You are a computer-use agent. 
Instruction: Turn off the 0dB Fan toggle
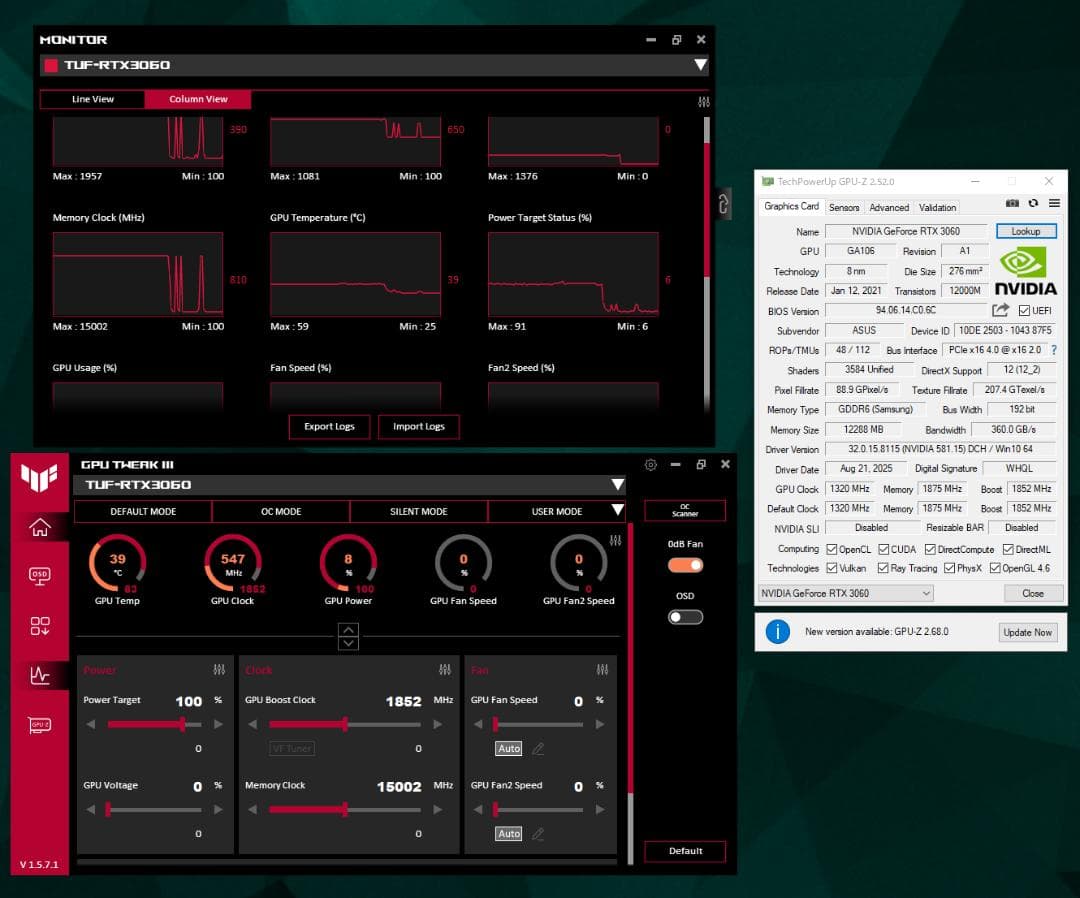pyautogui.click(x=684, y=564)
